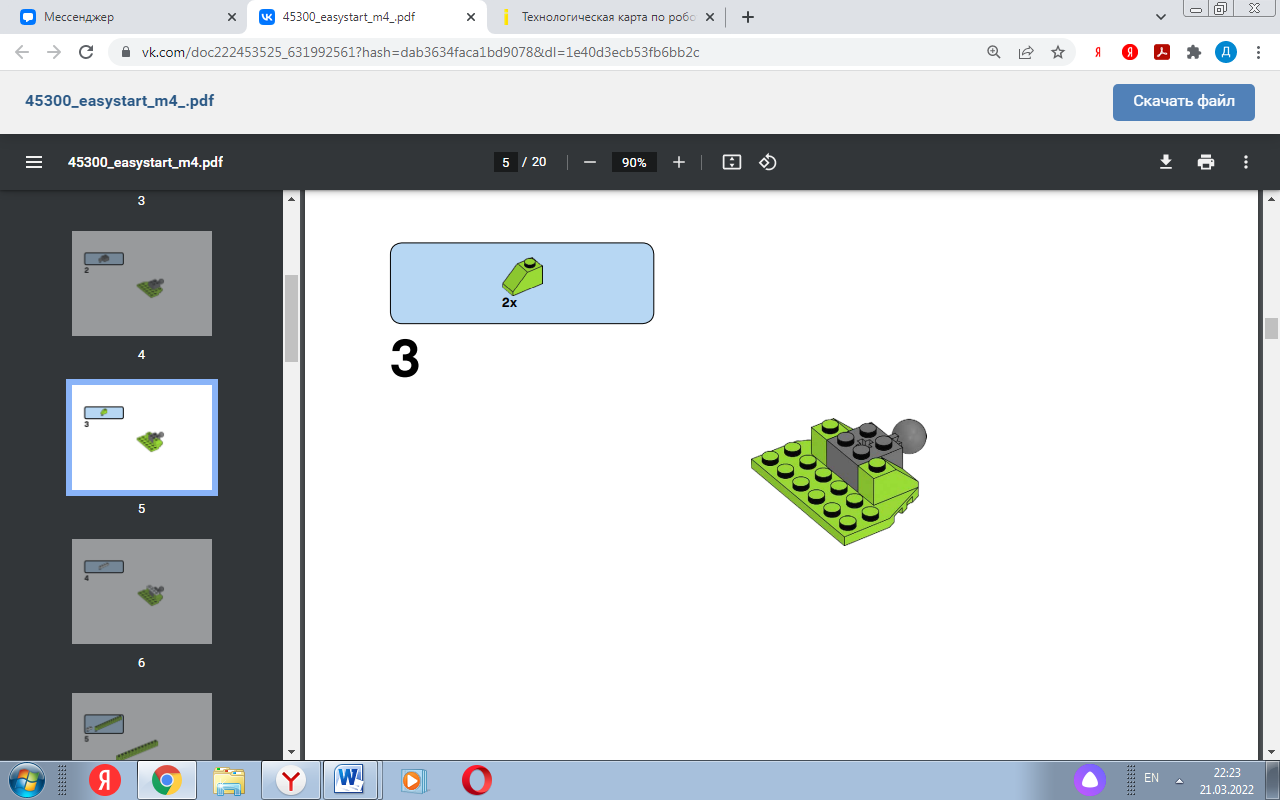Open the Chrome extensions puzzle icon
This screenshot has height=800, width=1280.
pos(1193,52)
